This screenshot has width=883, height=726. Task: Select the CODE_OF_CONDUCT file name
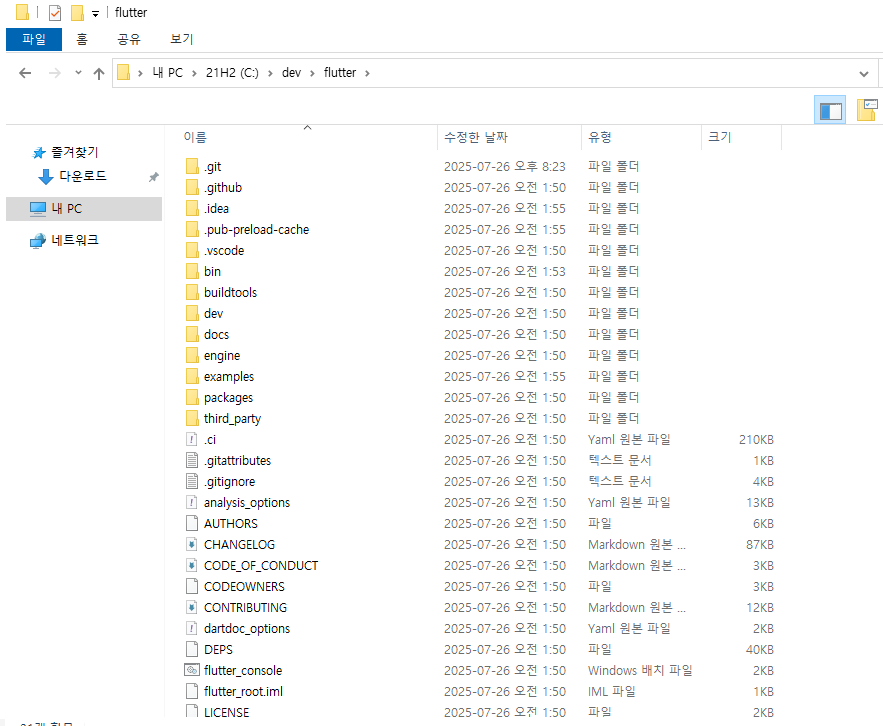tap(261, 565)
